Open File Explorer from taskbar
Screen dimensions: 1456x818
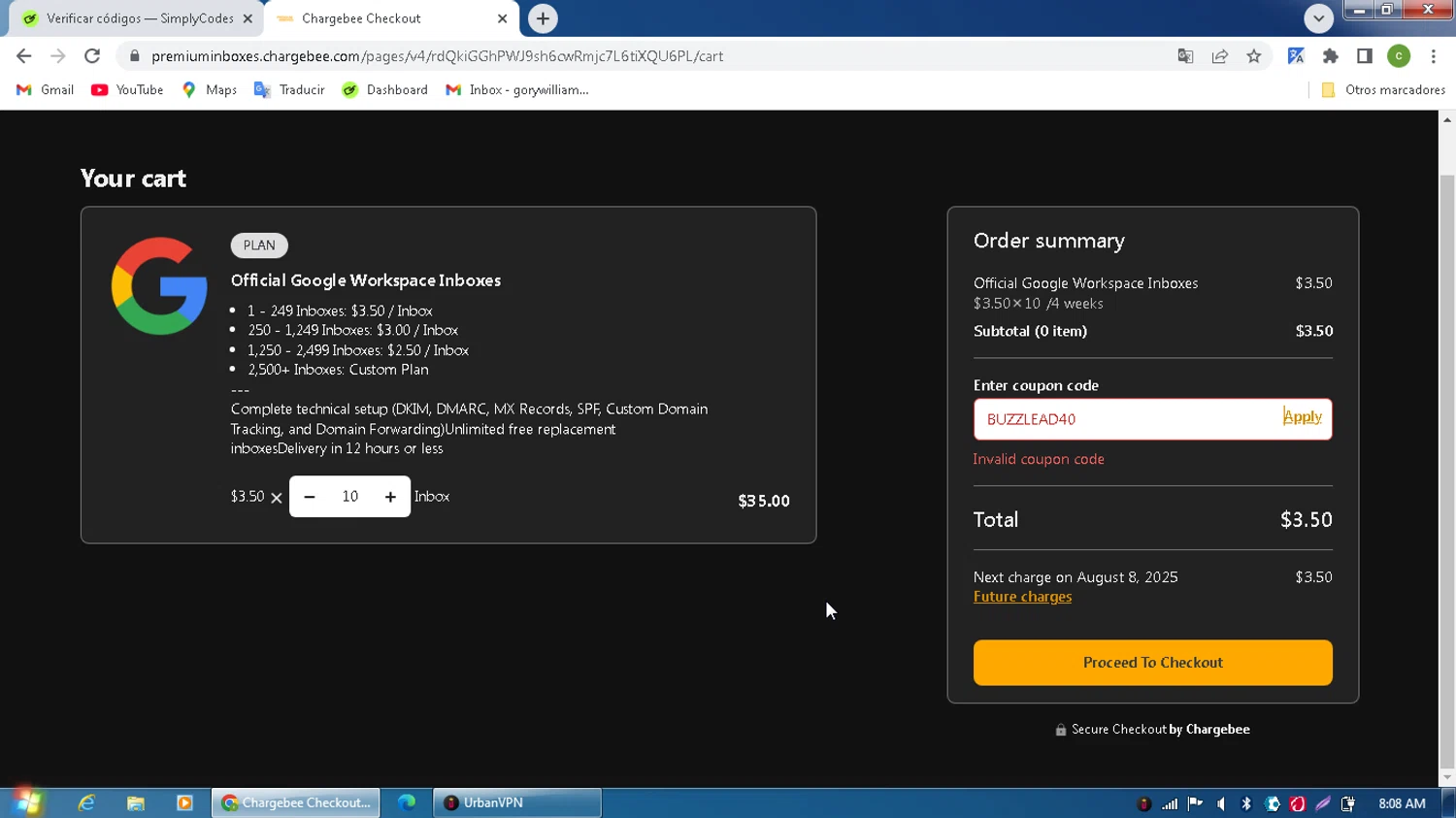(x=135, y=802)
